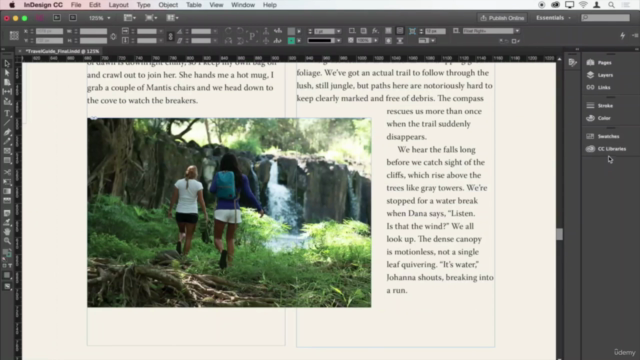Screen dimensions: 640x360
Task: Open the Links panel
Action: coord(605,87)
